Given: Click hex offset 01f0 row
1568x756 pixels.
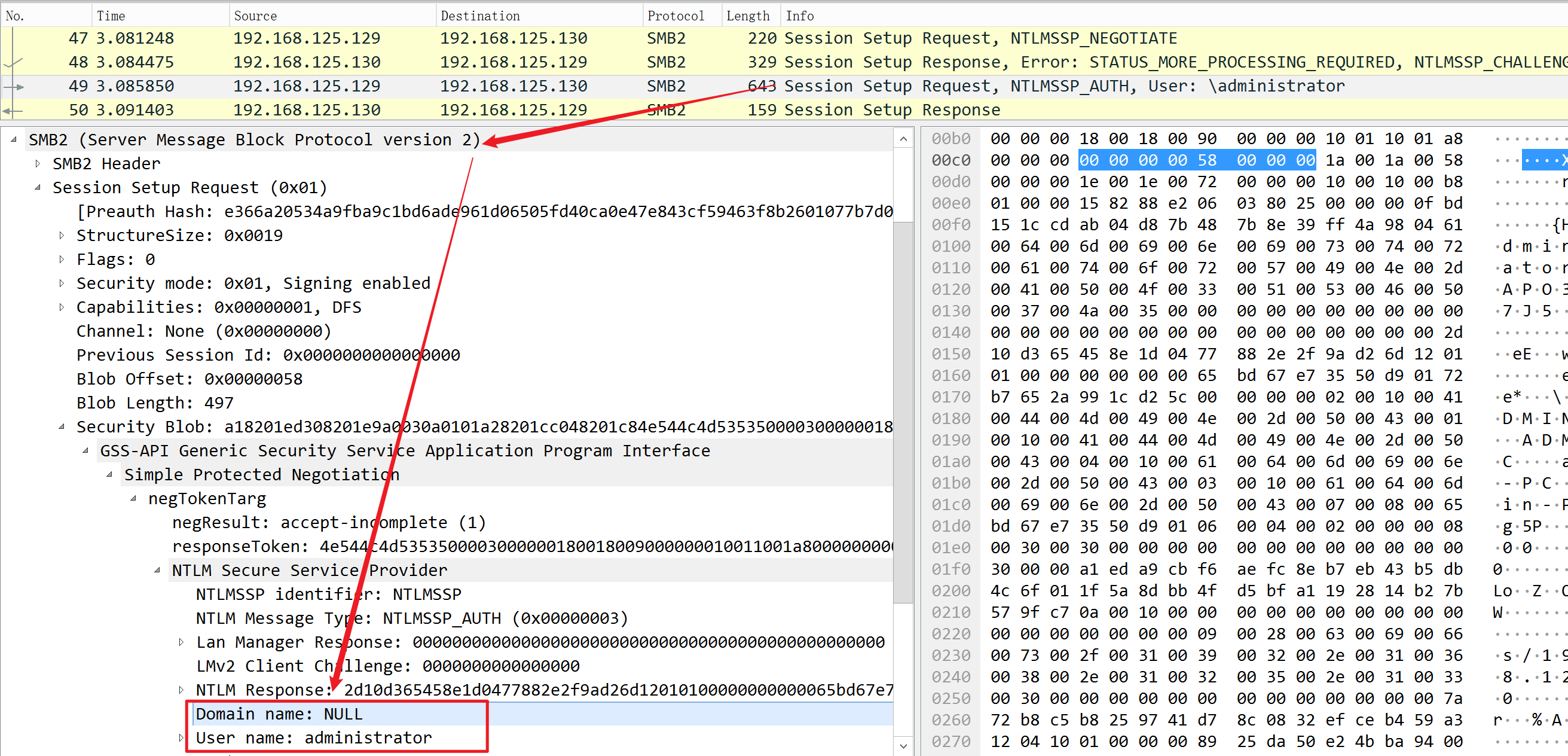Looking at the screenshot, I should coord(950,569).
